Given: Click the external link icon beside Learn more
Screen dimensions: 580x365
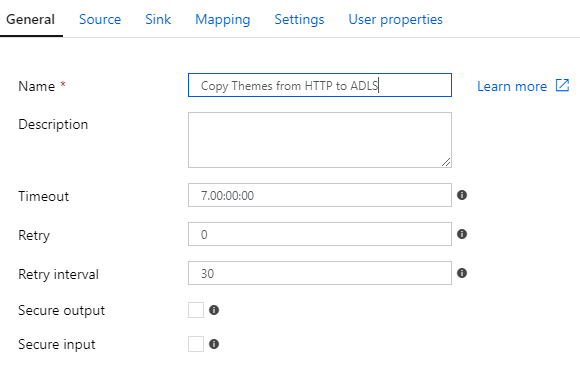Looking at the screenshot, I should (562, 85).
